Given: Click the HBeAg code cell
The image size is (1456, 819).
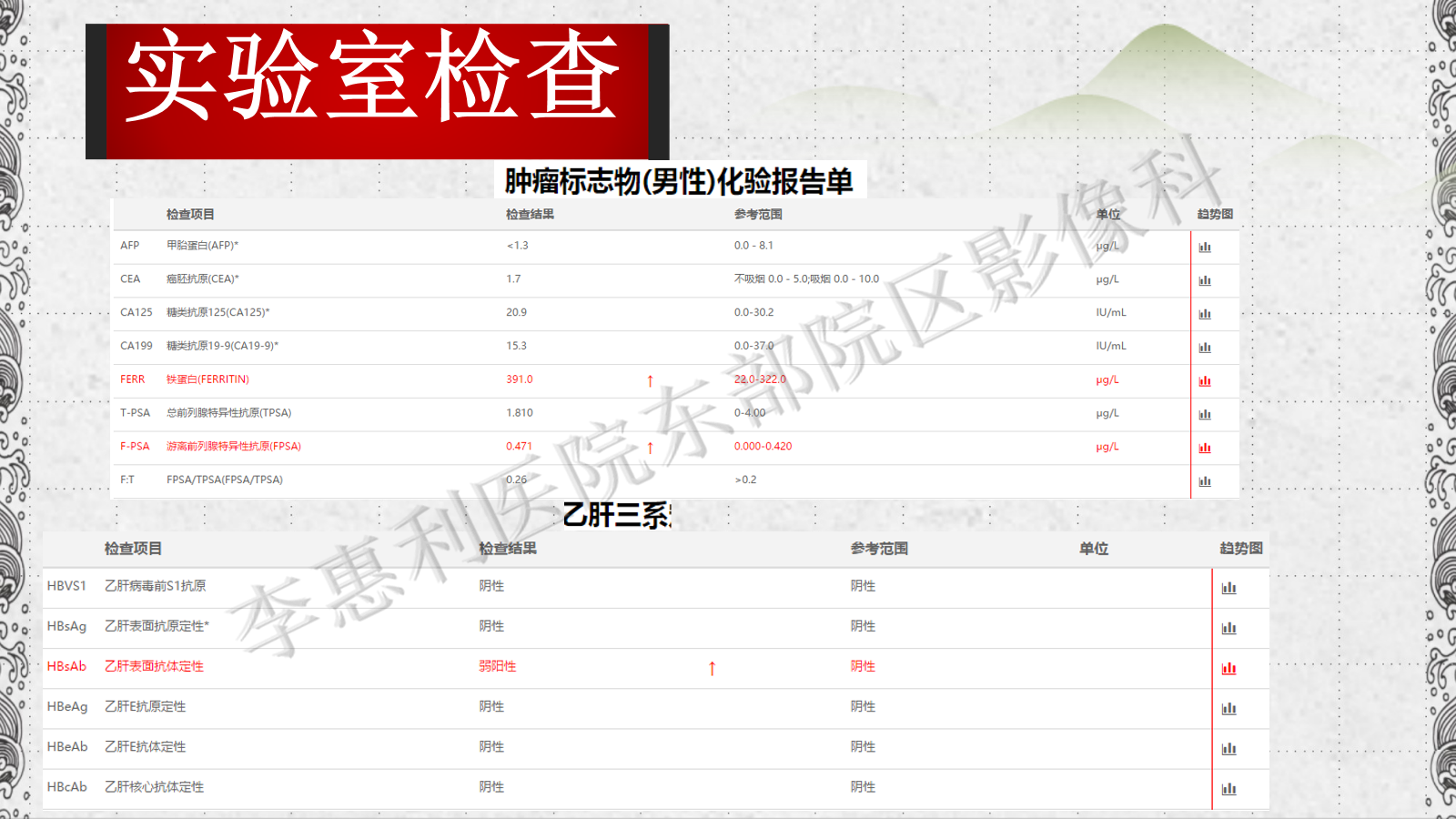Looking at the screenshot, I should click(x=67, y=706).
